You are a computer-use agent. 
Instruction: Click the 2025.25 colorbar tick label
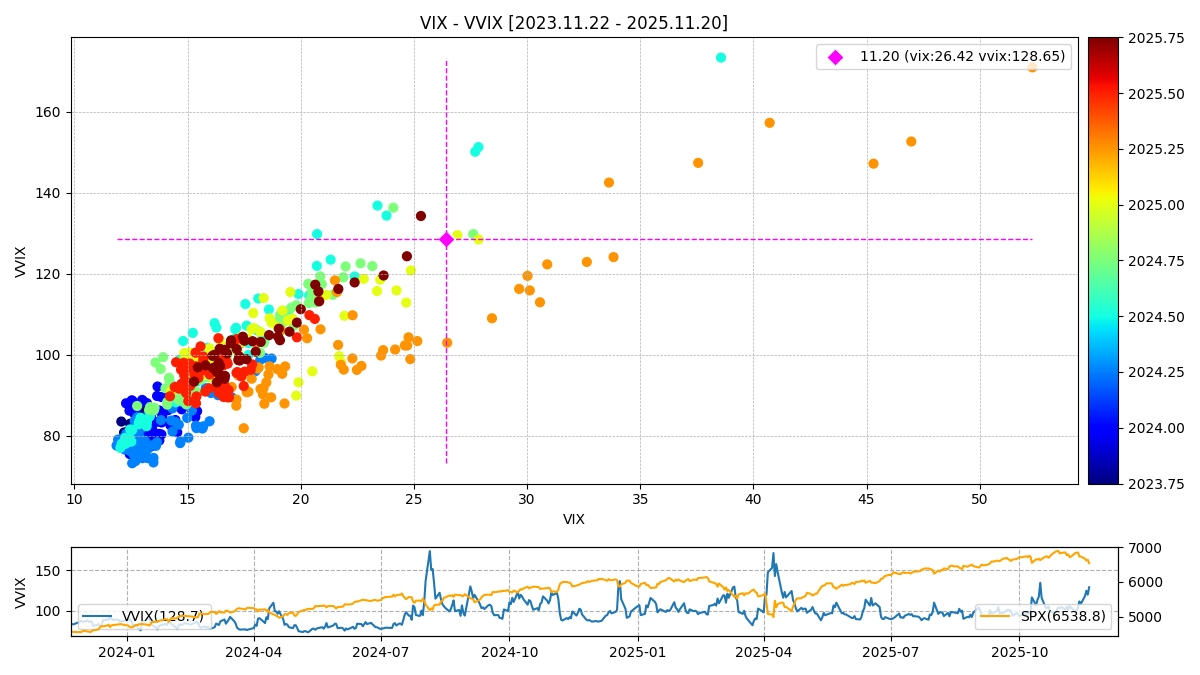click(x=1156, y=150)
